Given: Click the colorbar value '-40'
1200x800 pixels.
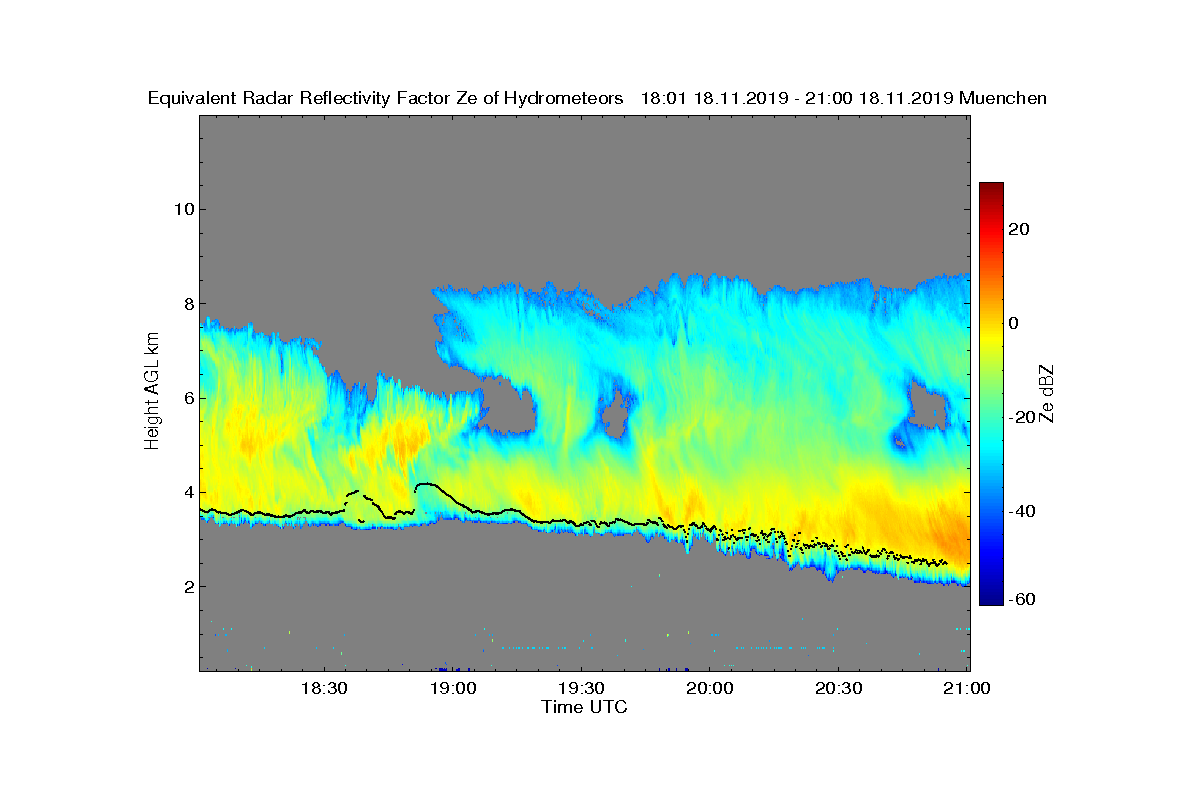Looking at the screenshot, I should (x=1022, y=511).
